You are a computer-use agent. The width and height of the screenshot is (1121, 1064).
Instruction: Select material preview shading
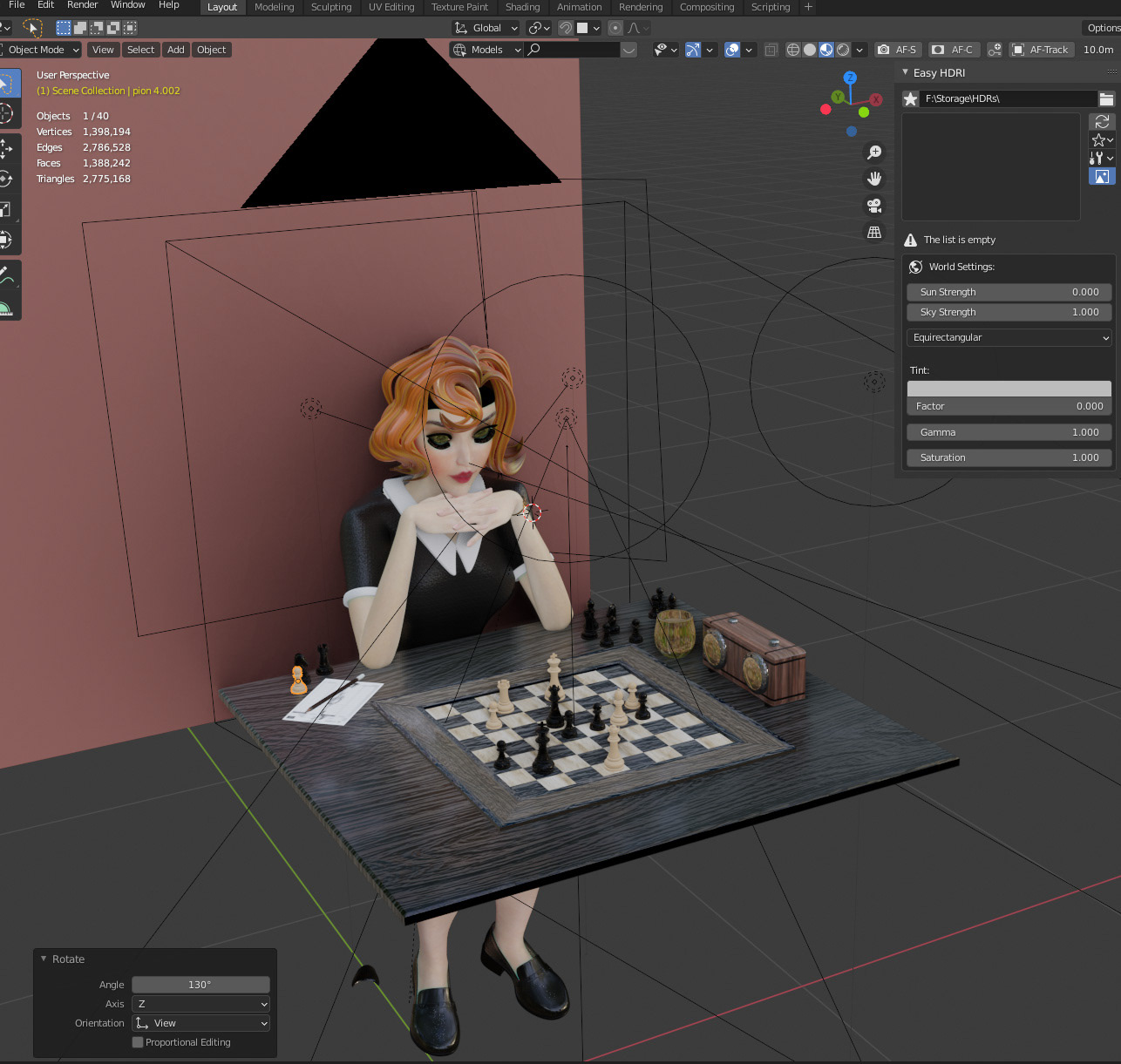tap(826, 50)
